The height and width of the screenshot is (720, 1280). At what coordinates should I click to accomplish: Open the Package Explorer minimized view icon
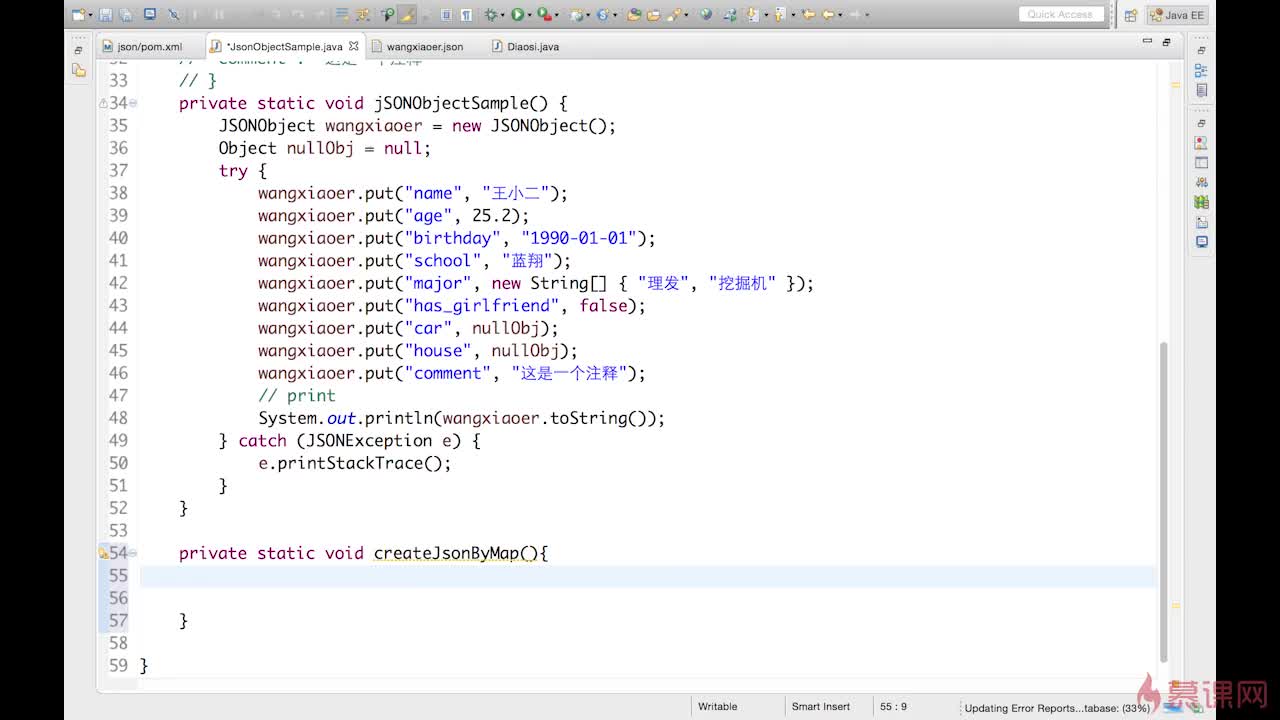click(x=79, y=70)
